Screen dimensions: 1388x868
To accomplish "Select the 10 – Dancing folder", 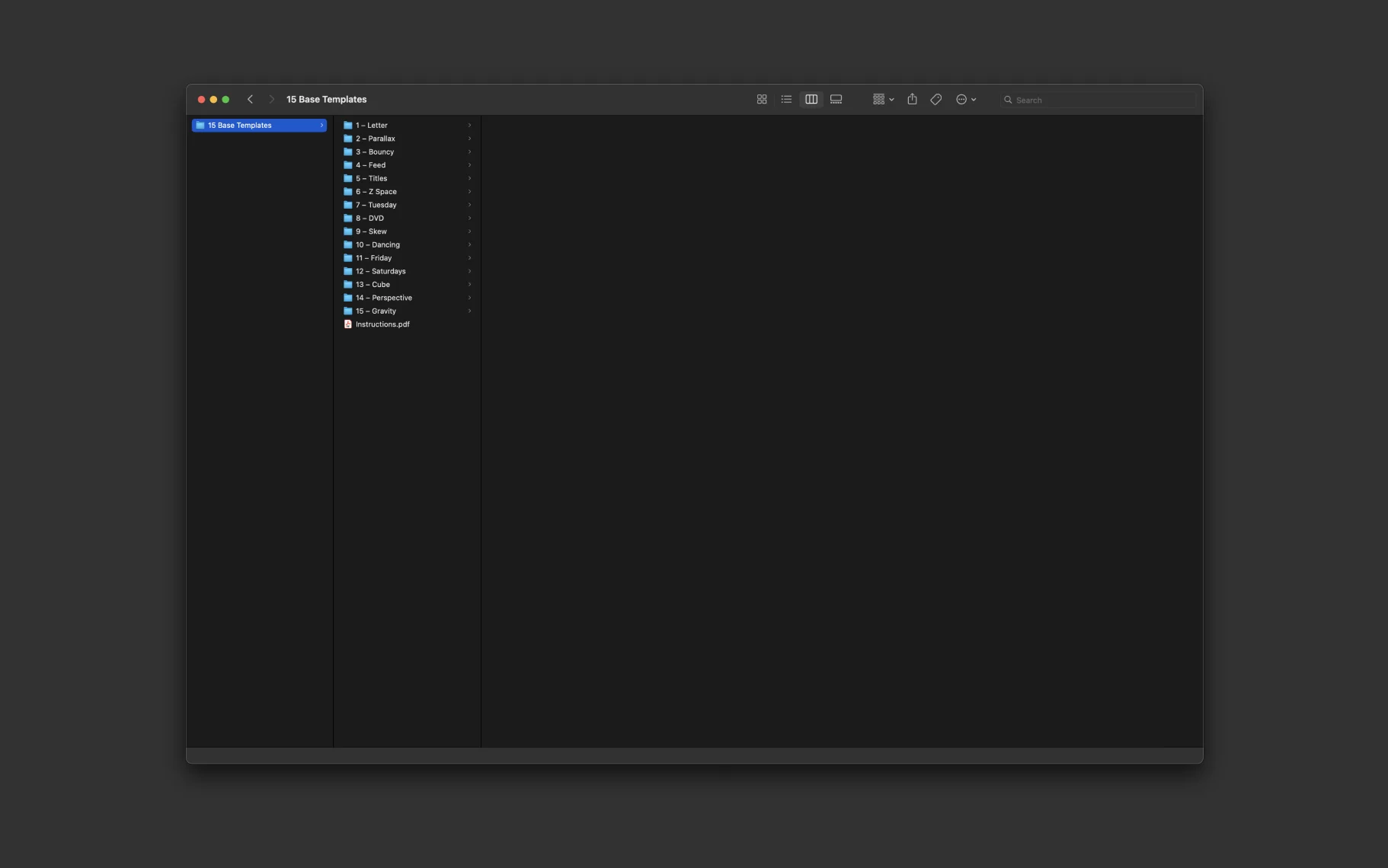I will 378,245.
